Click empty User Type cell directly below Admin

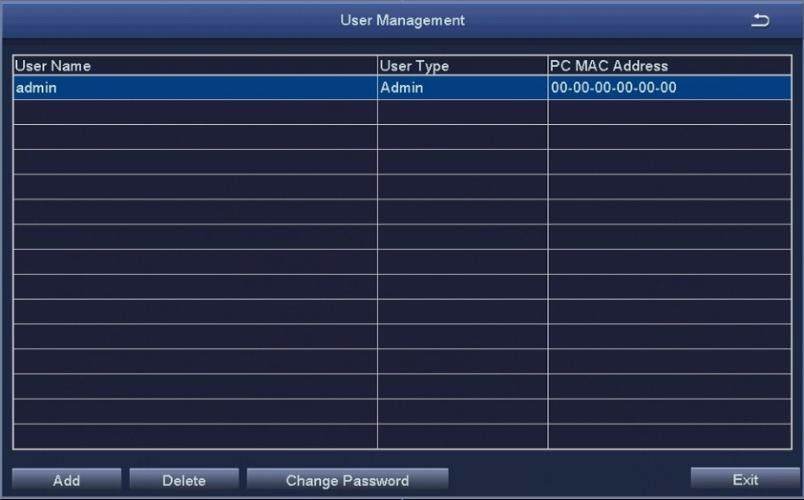pyautogui.click(x=462, y=112)
